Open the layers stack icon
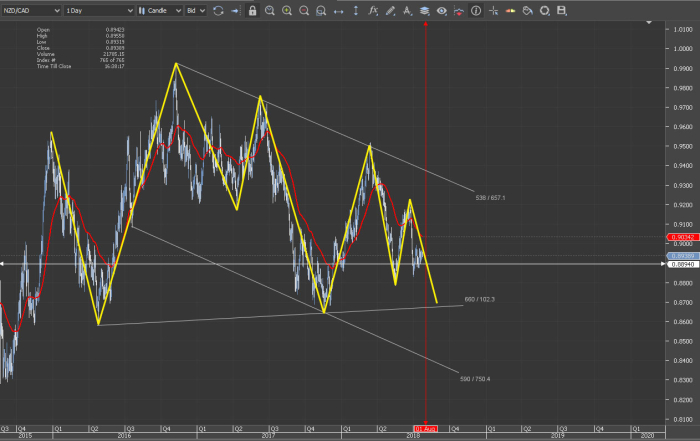 pos(425,11)
